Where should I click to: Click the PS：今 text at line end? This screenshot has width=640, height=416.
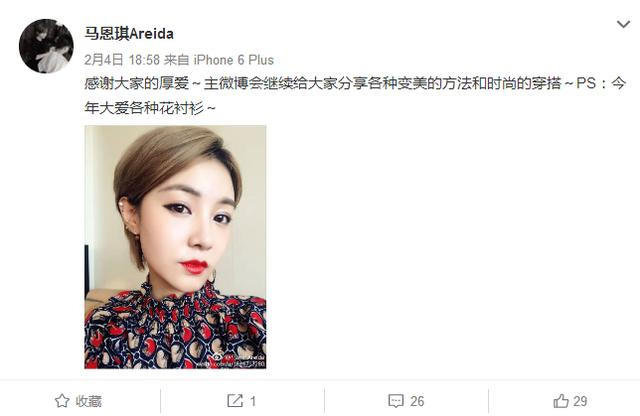601,83
